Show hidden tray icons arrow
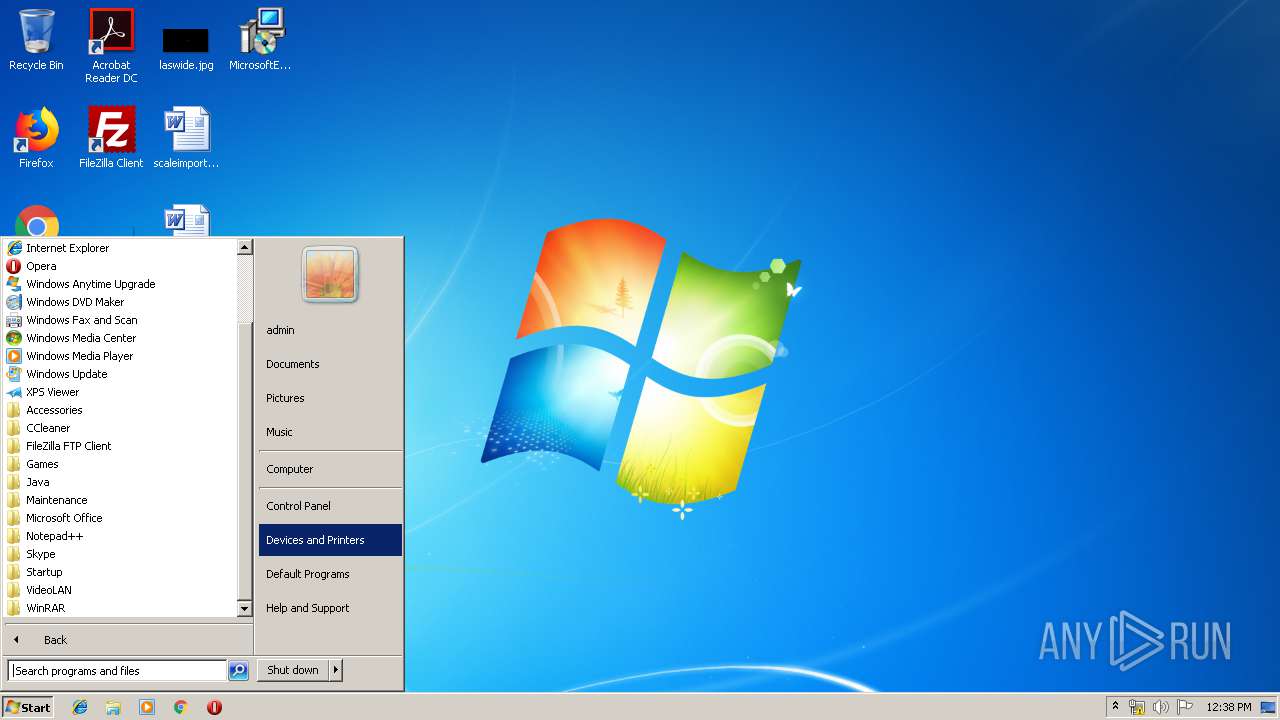This screenshot has width=1280, height=720. [1115, 707]
